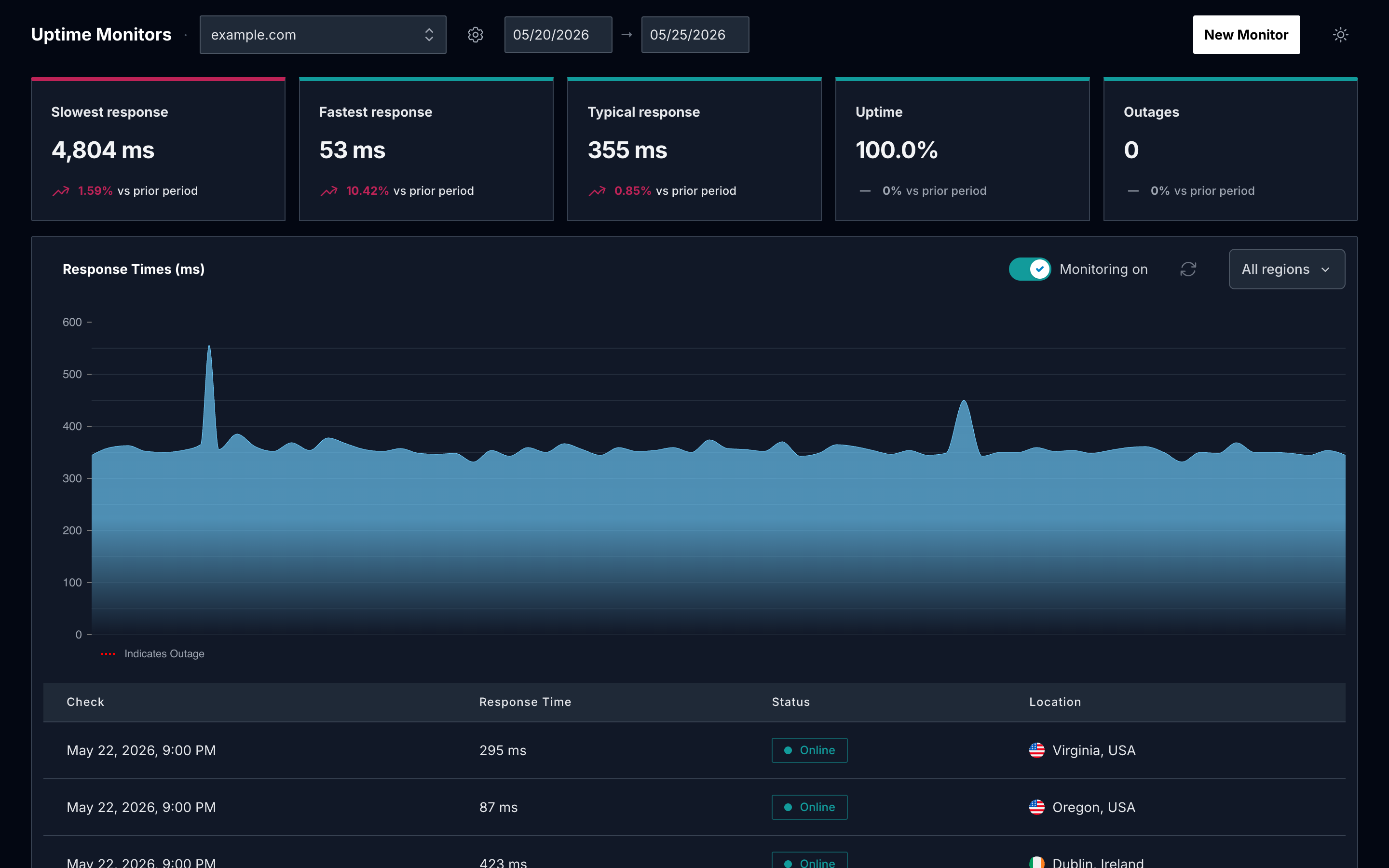Image resolution: width=1389 pixels, height=868 pixels.
Task: Sort by the Response Time column header
Action: coord(525,702)
